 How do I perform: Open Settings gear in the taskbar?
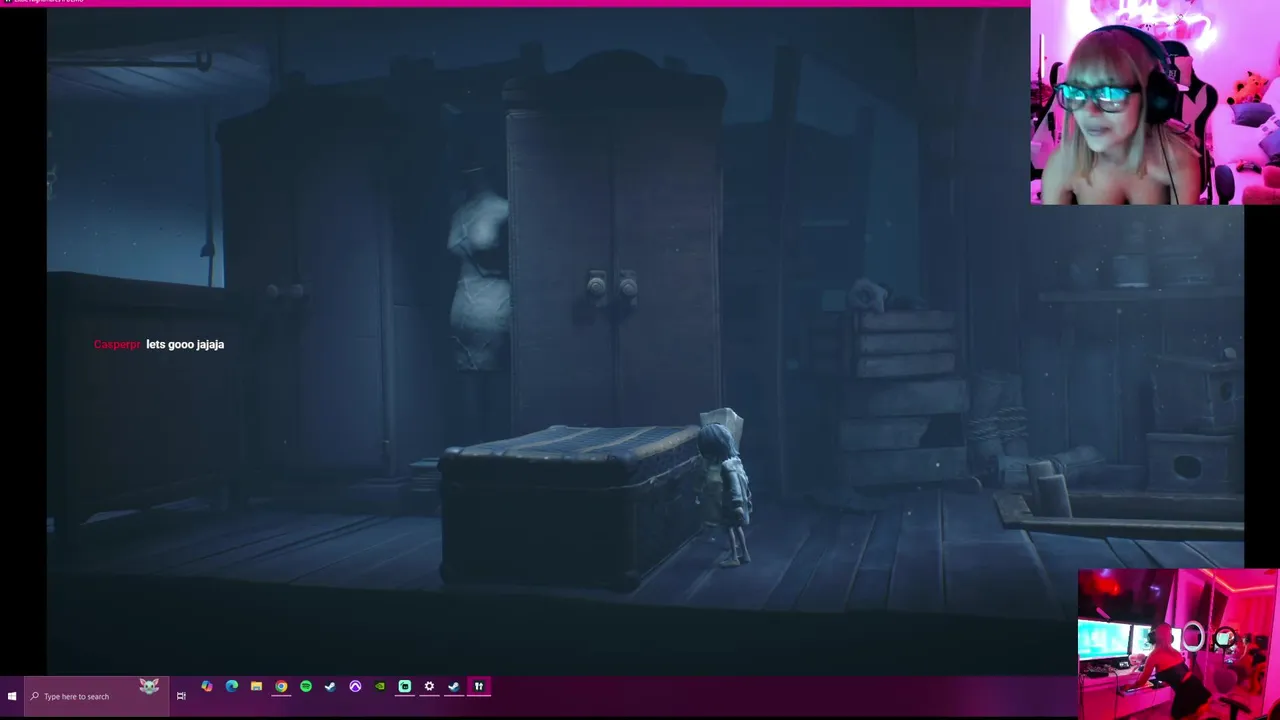click(429, 686)
